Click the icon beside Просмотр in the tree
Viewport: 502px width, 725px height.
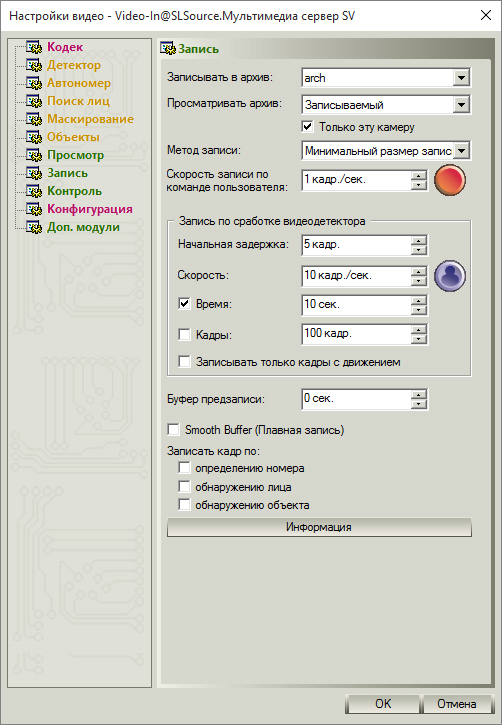tap(34, 155)
